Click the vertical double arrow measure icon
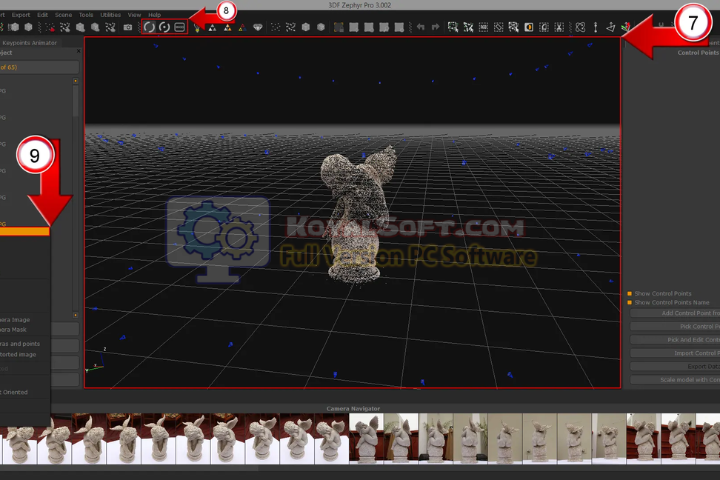The image size is (720, 480). [x=596, y=28]
